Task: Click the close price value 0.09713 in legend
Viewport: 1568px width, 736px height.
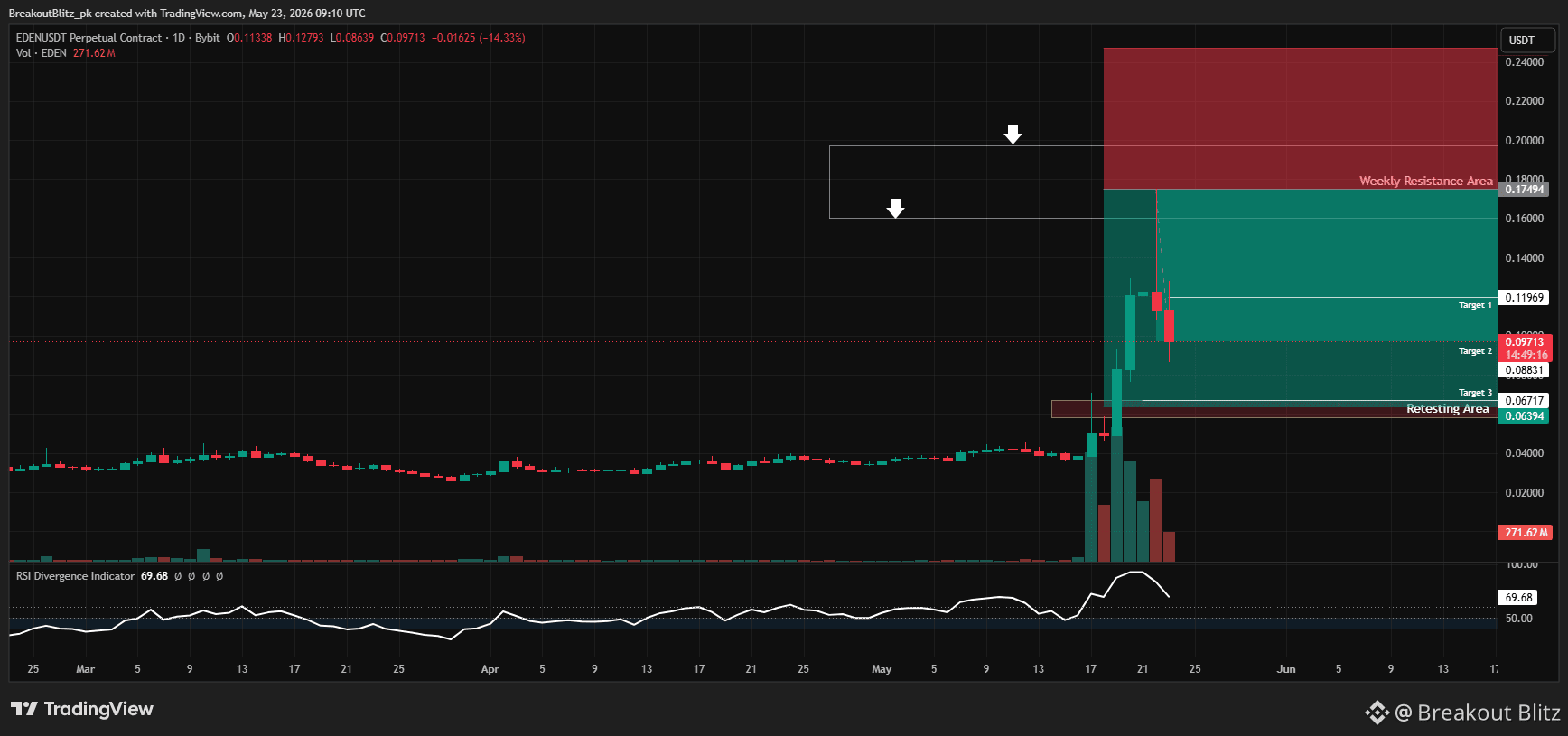Action: pos(406,38)
